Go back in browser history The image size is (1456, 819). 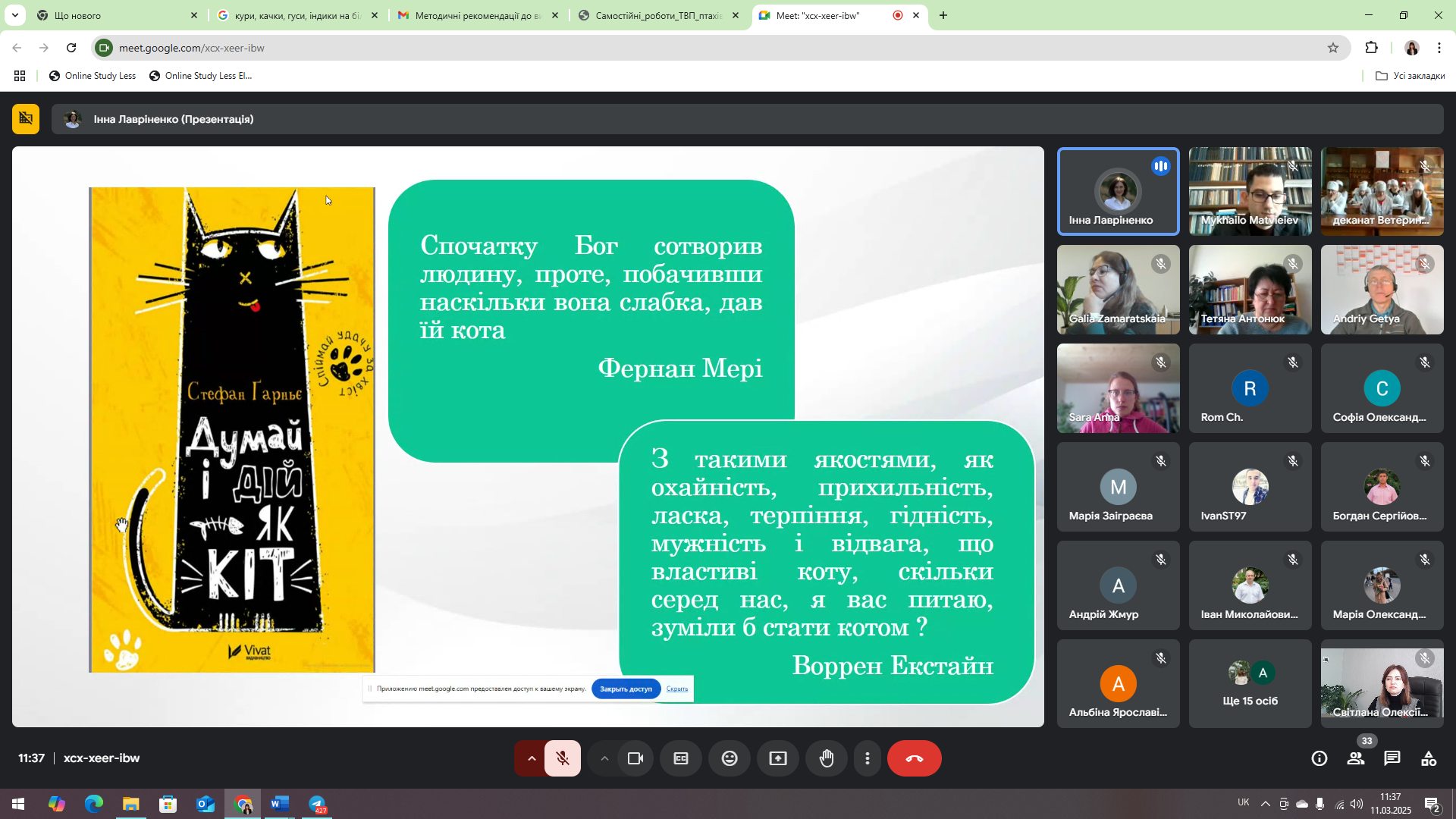tap(17, 48)
